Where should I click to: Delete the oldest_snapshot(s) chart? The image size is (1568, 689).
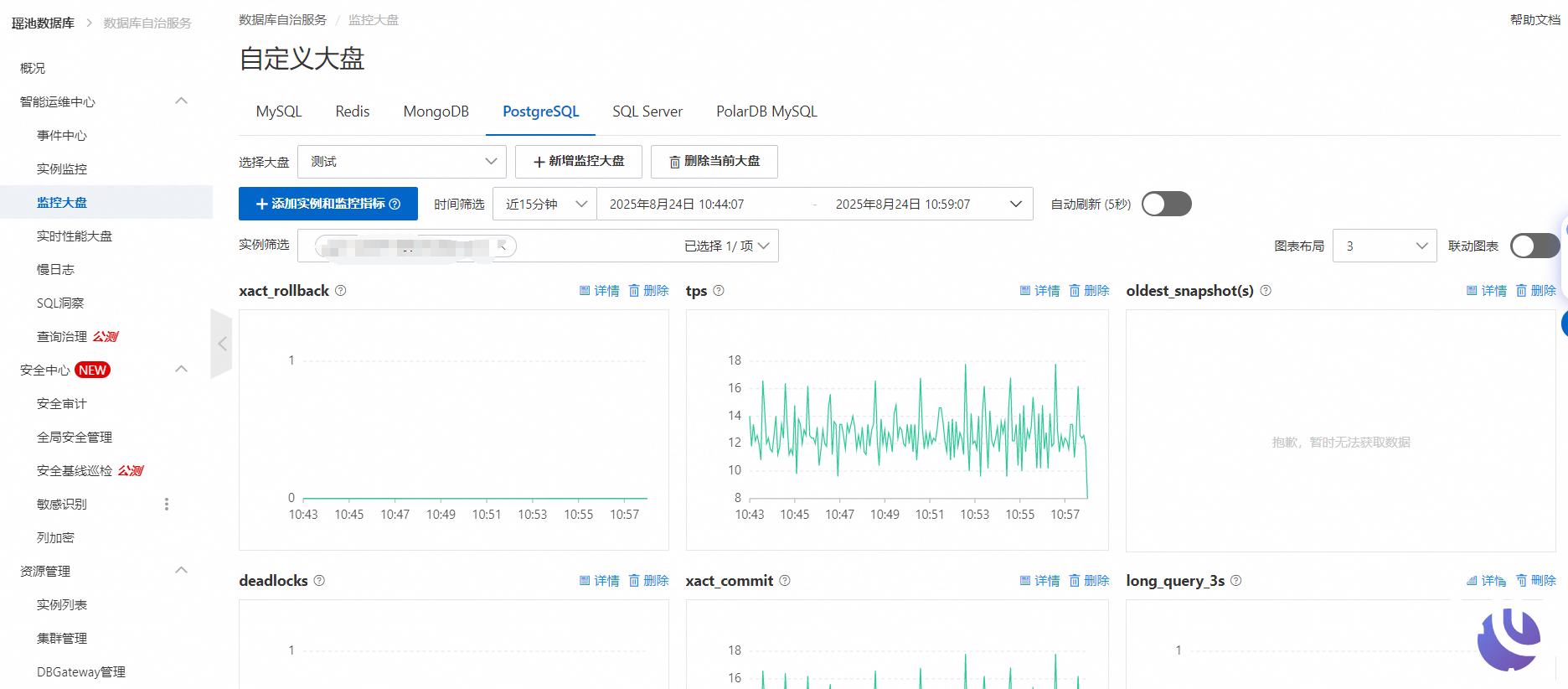[x=1536, y=291]
